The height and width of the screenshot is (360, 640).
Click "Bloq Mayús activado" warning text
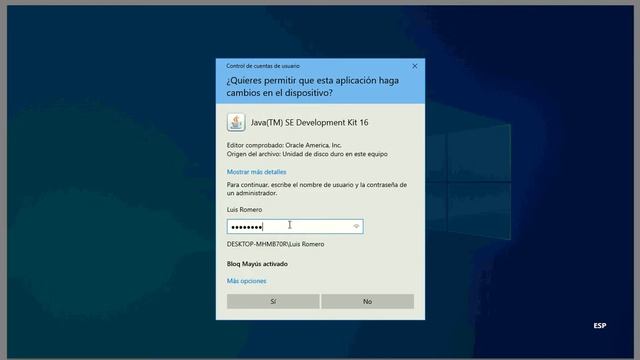pos(257,264)
